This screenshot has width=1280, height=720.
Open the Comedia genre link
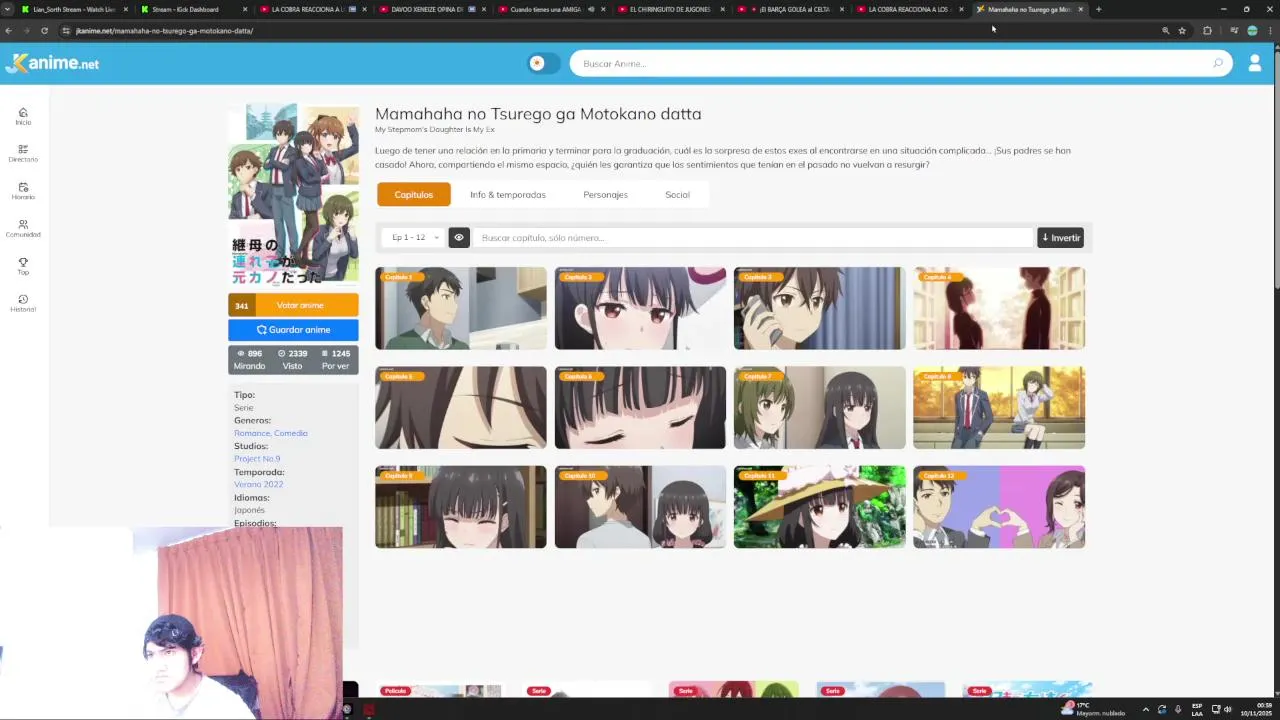(x=291, y=433)
